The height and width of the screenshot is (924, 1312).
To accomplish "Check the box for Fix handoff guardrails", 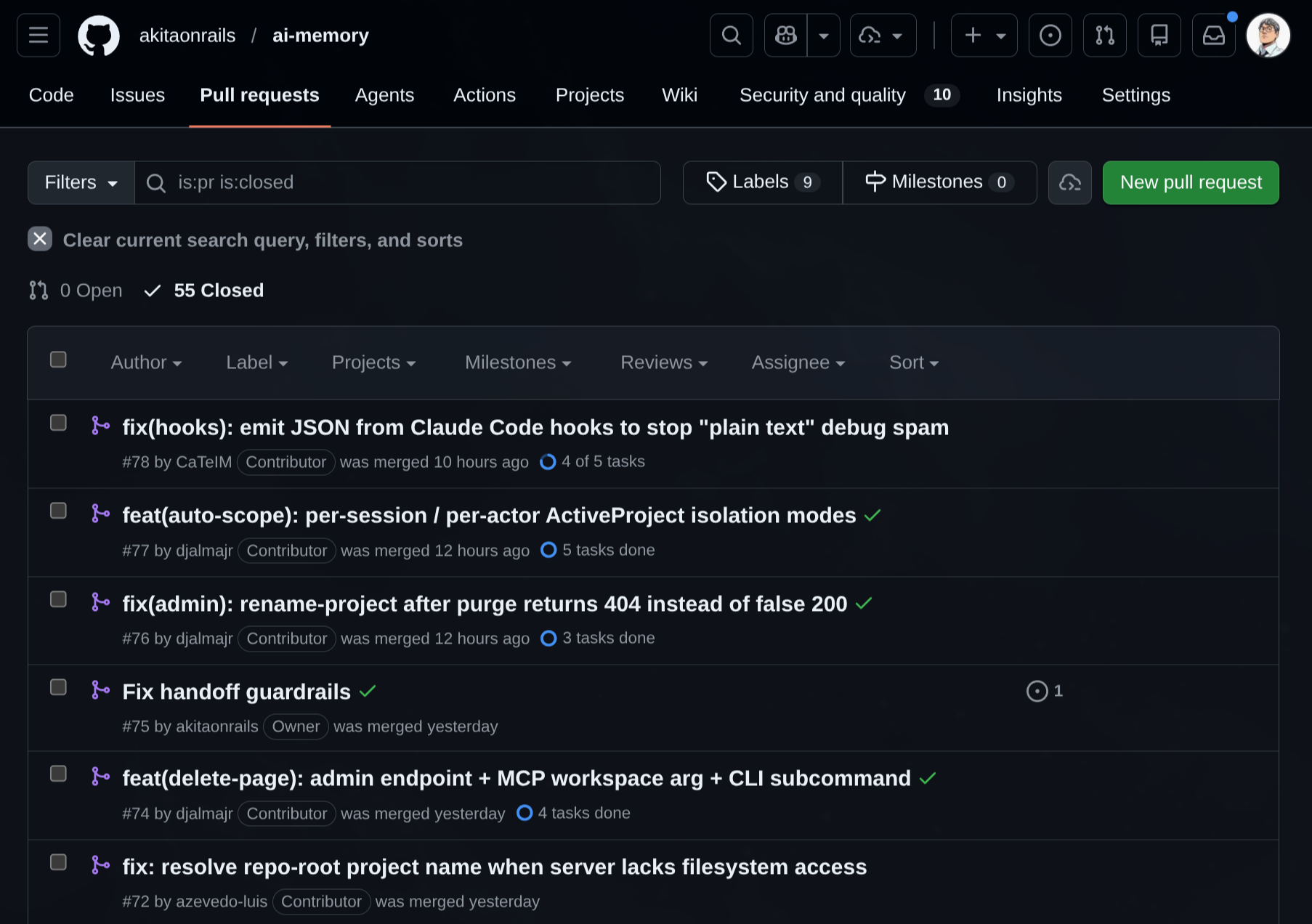I will 58,687.
